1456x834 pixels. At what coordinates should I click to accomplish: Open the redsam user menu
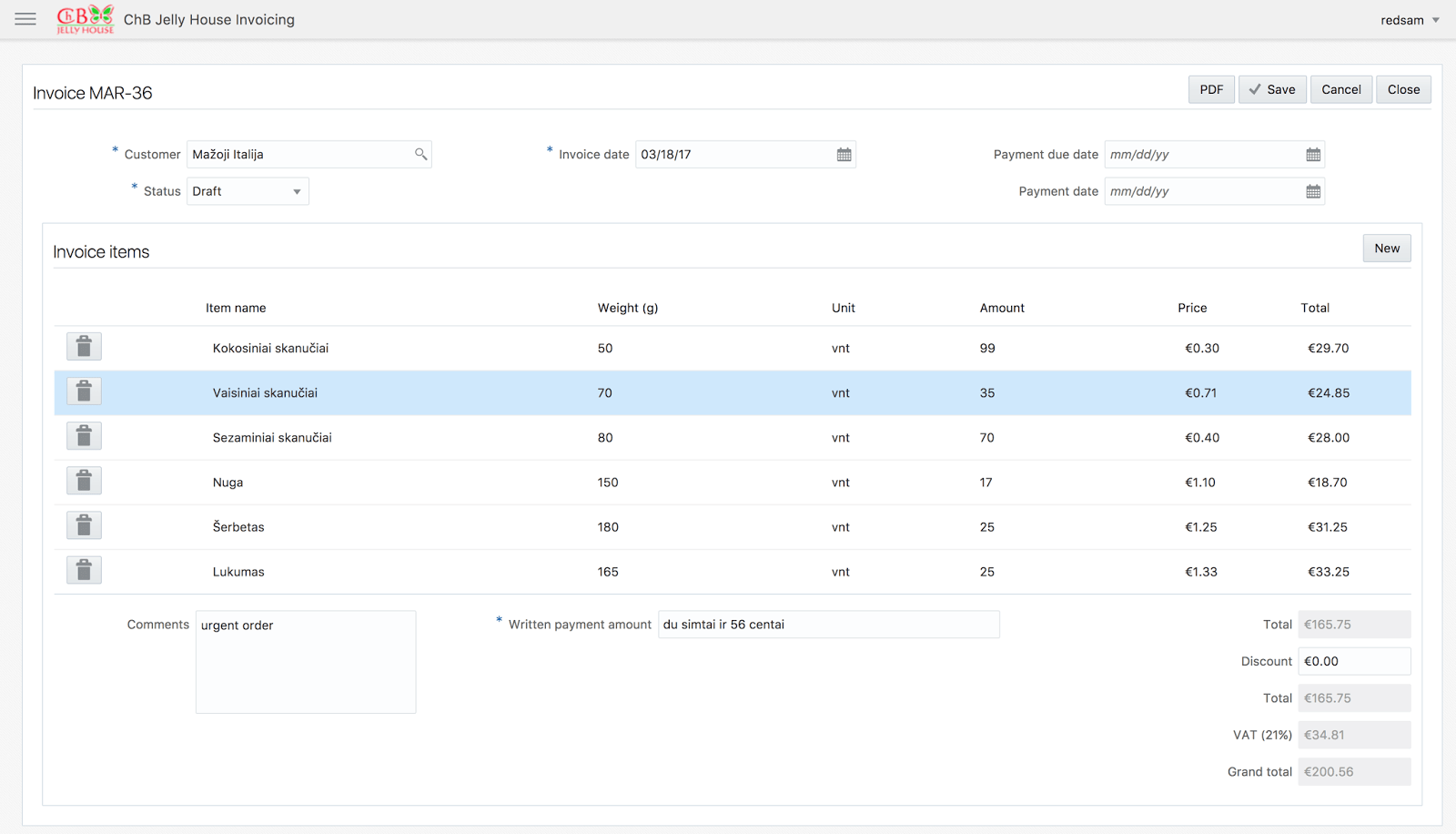click(1410, 20)
